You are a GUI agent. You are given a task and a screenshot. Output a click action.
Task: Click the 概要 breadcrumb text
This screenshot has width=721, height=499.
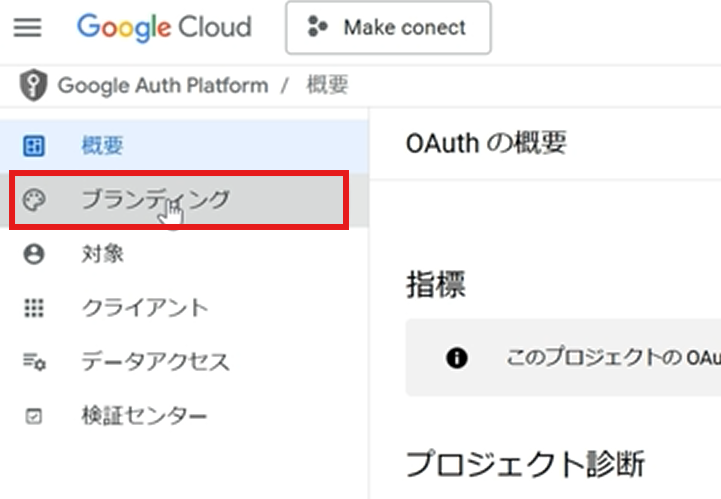pyautogui.click(x=327, y=86)
